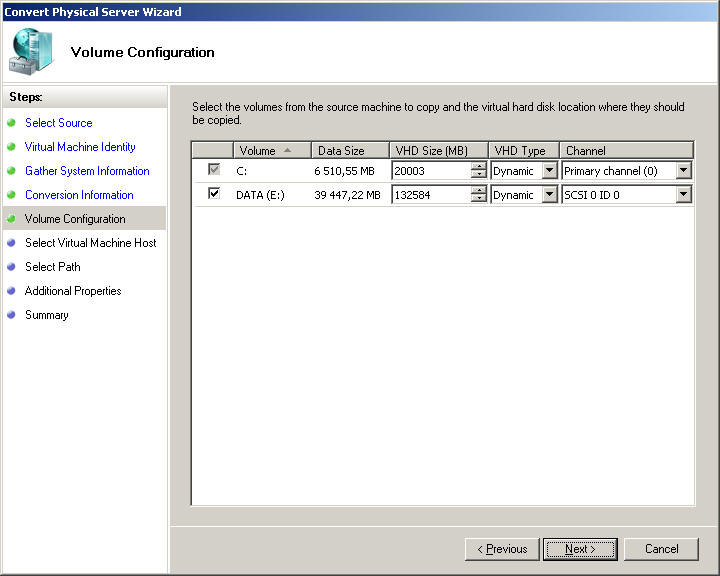The width and height of the screenshot is (720, 576).
Task: Click the green bullet beside Select Source
Action: coord(11,123)
